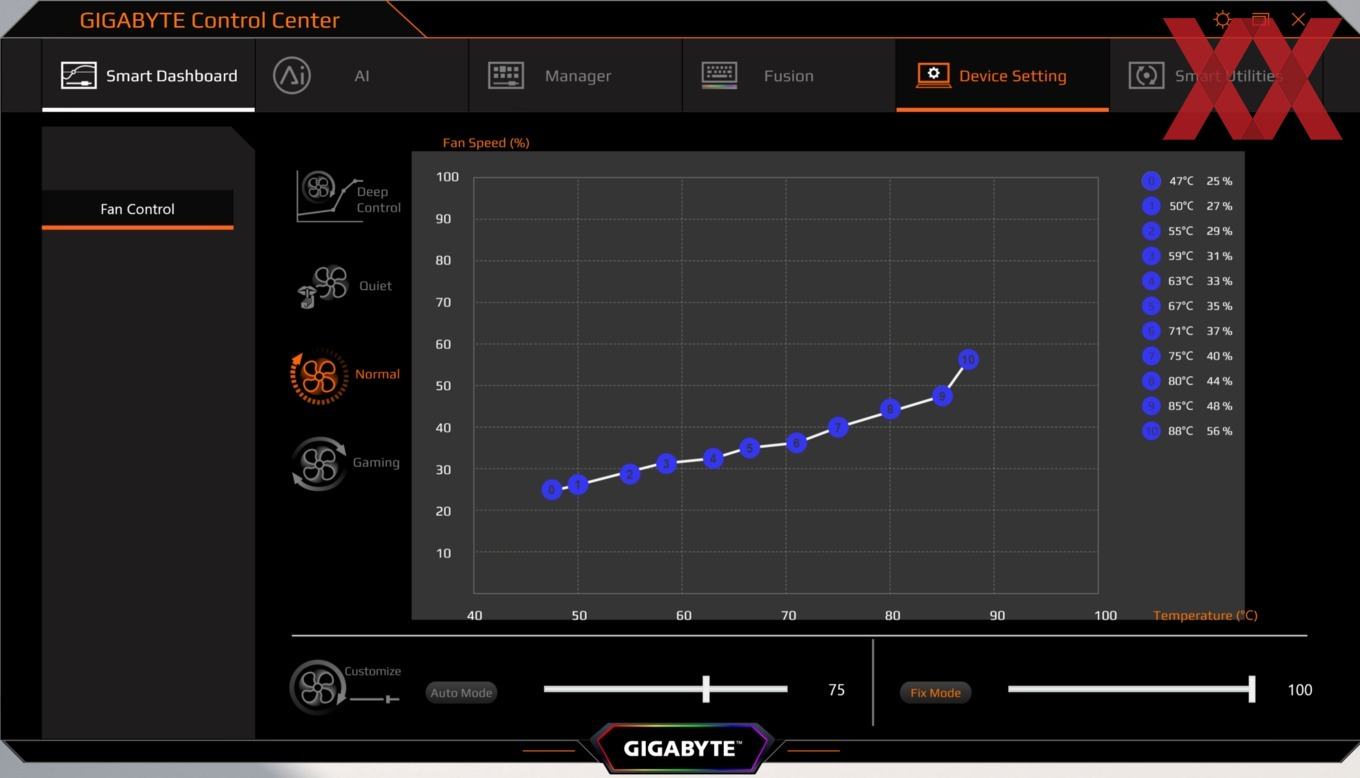Click legend row 88°C 56 %
This screenshot has height=778, width=1360.
[x=1187, y=431]
